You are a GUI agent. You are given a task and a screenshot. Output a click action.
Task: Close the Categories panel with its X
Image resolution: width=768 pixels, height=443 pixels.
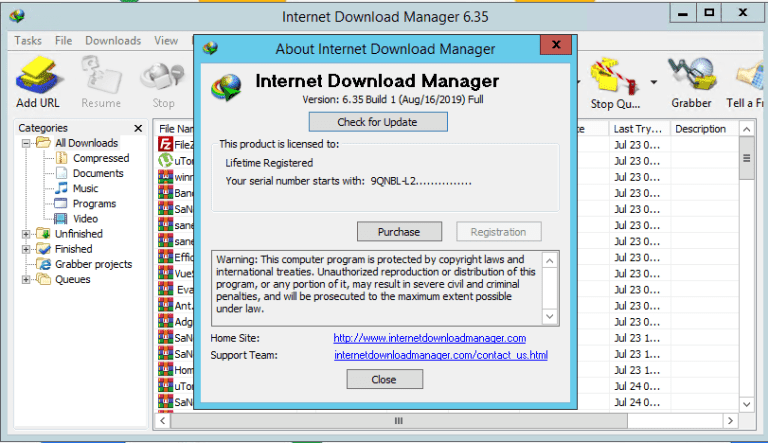point(138,128)
